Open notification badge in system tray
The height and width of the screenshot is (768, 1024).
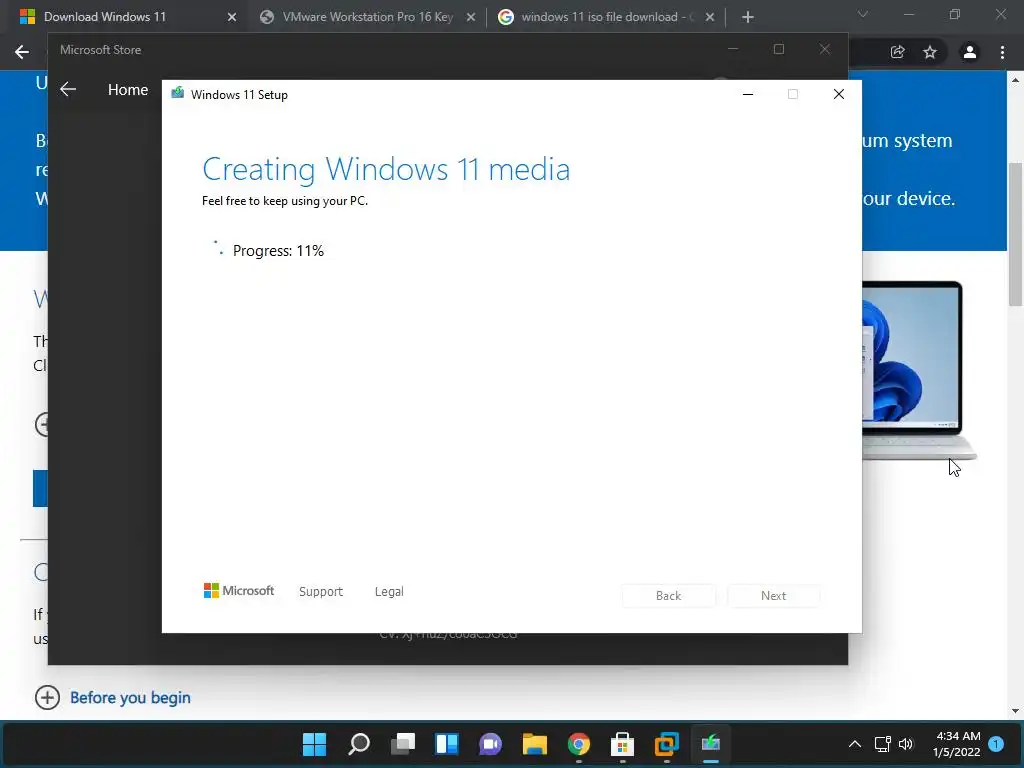[996, 743]
